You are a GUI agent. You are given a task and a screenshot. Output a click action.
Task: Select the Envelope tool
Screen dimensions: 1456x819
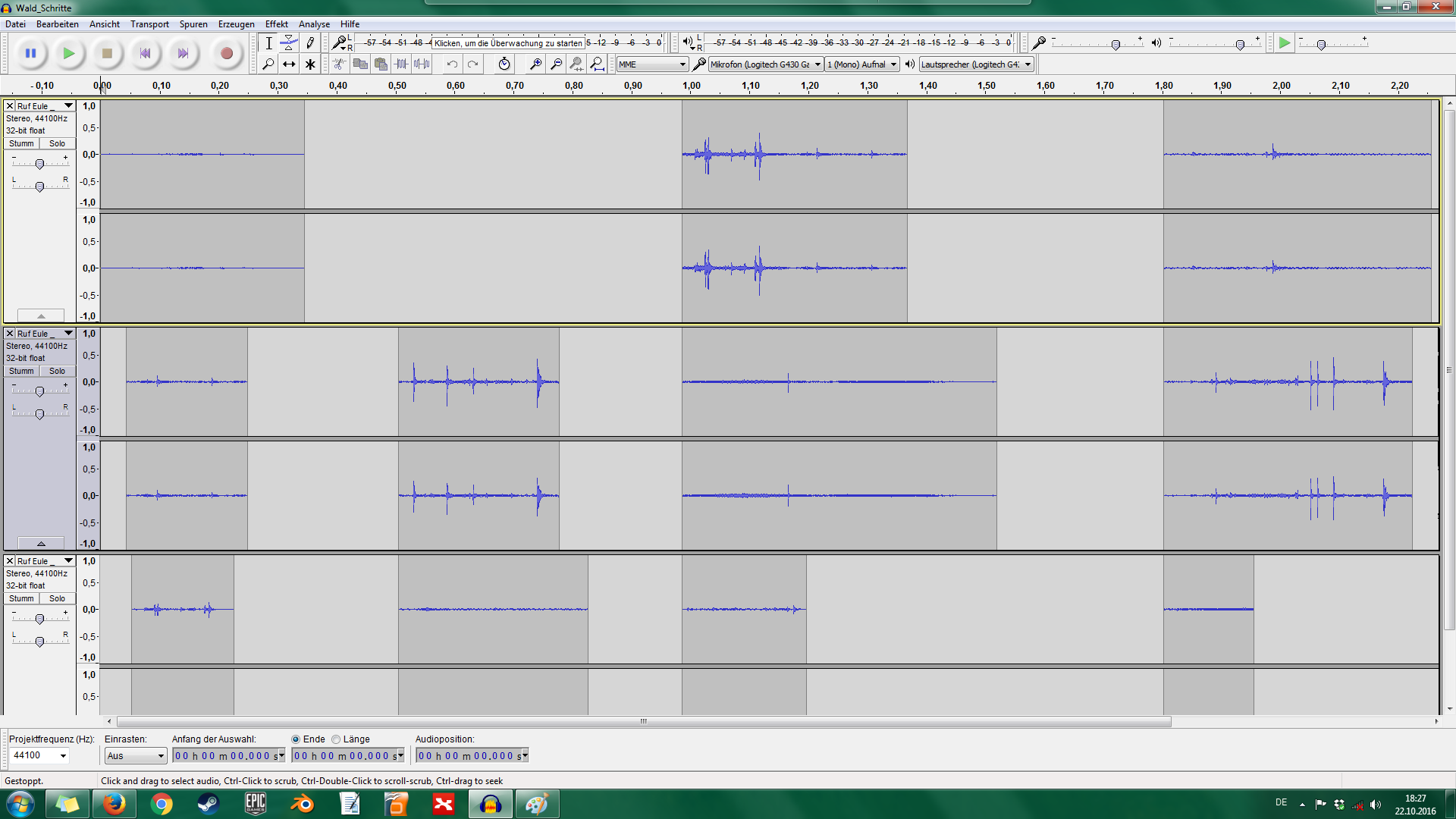tap(289, 43)
